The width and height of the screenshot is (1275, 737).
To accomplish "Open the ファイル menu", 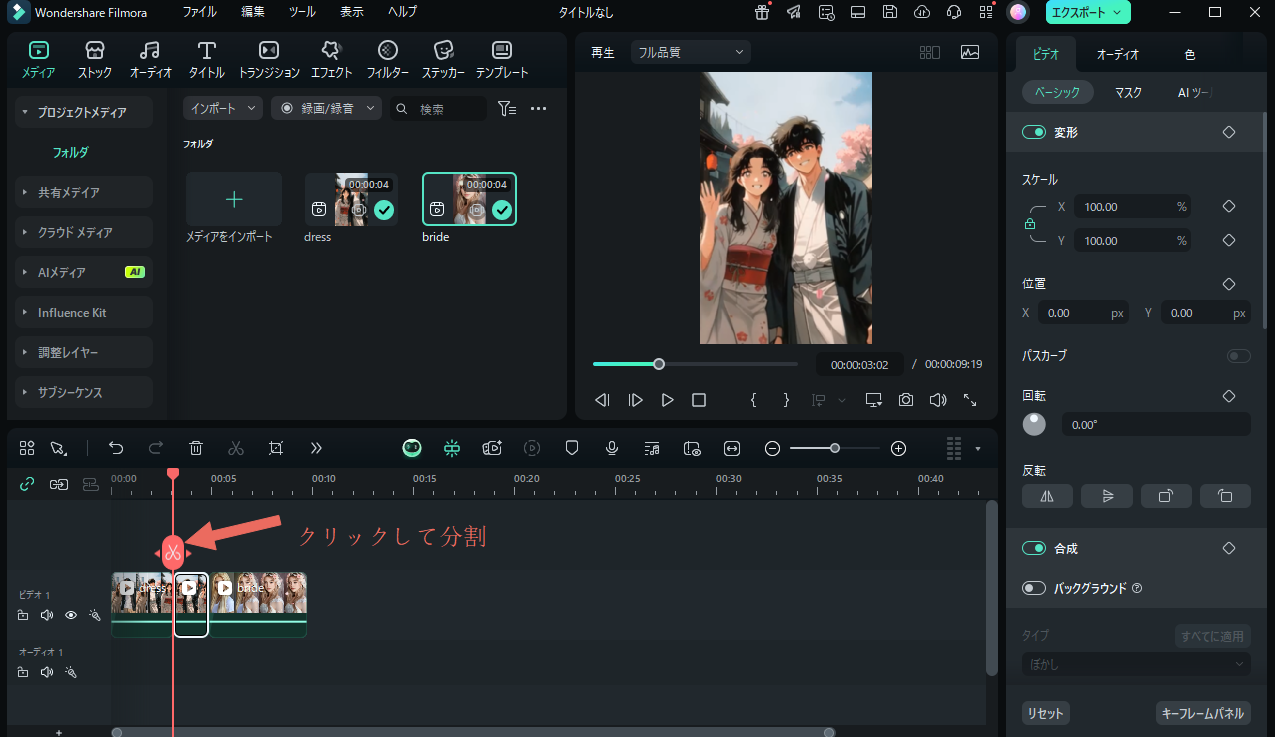I will [199, 12].
